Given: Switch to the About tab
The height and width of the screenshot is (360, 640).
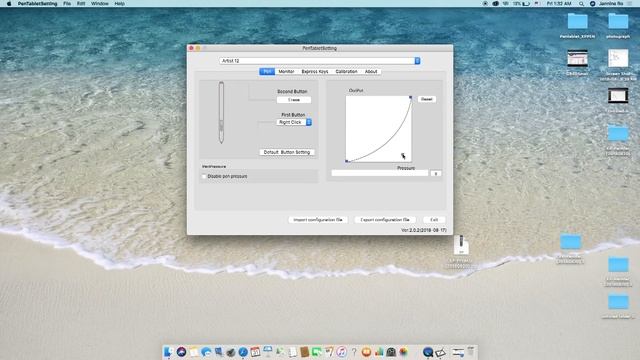Looking at the screenshot, I should point(371,71).
